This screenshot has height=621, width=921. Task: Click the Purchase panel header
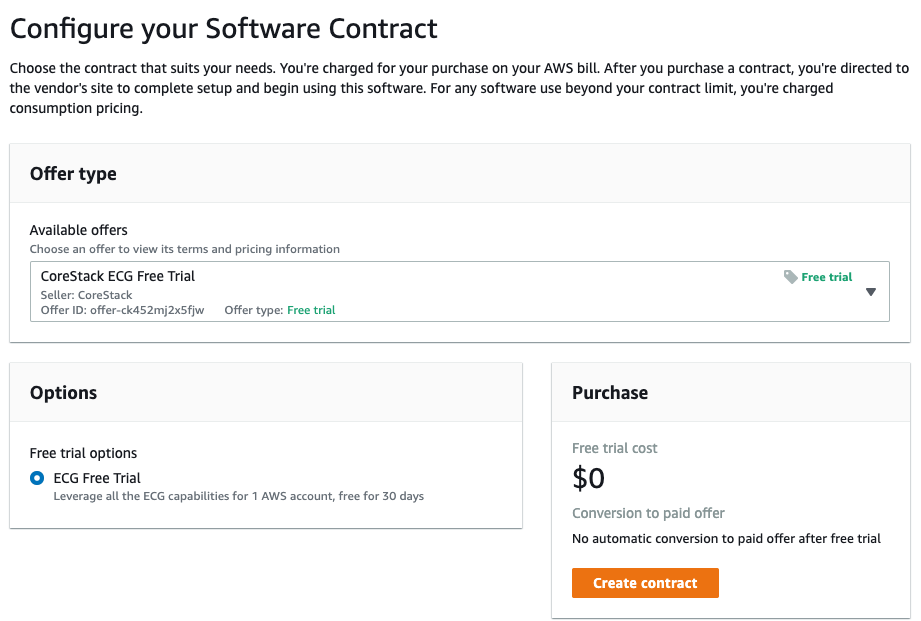point(610,392)
